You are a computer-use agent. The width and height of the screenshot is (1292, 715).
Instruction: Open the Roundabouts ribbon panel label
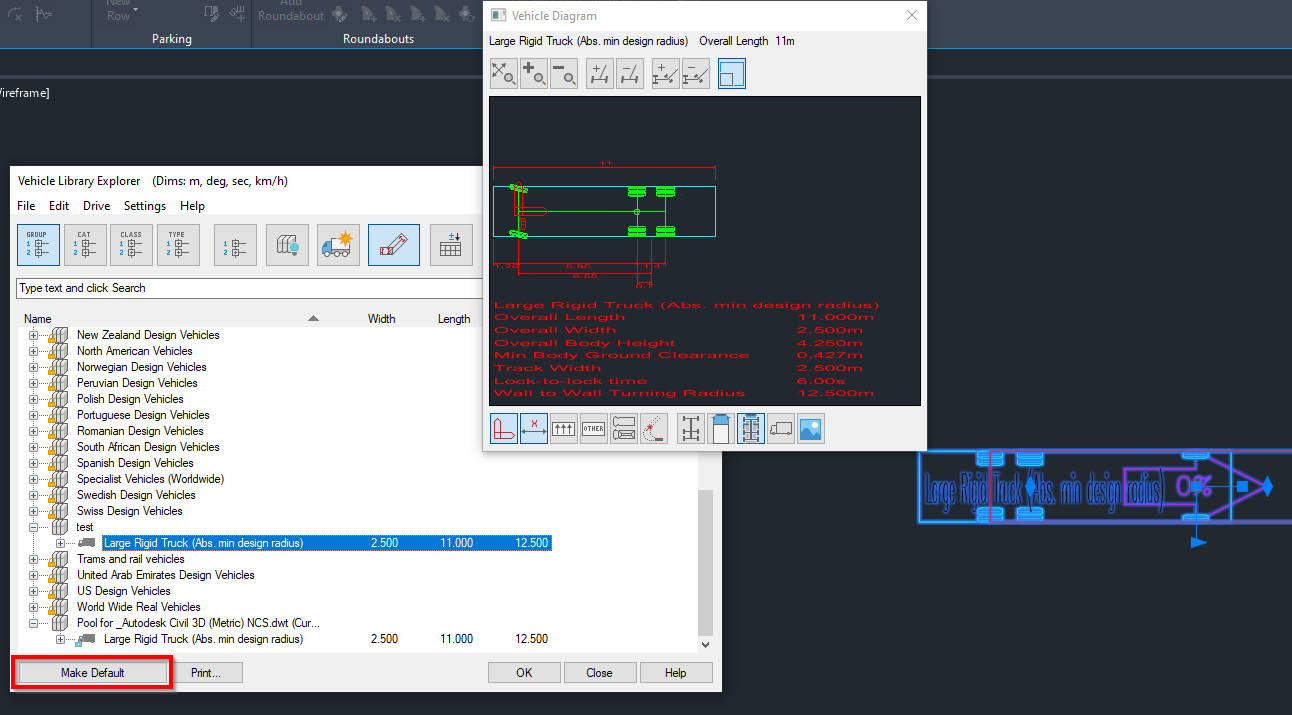coord(378,39)
